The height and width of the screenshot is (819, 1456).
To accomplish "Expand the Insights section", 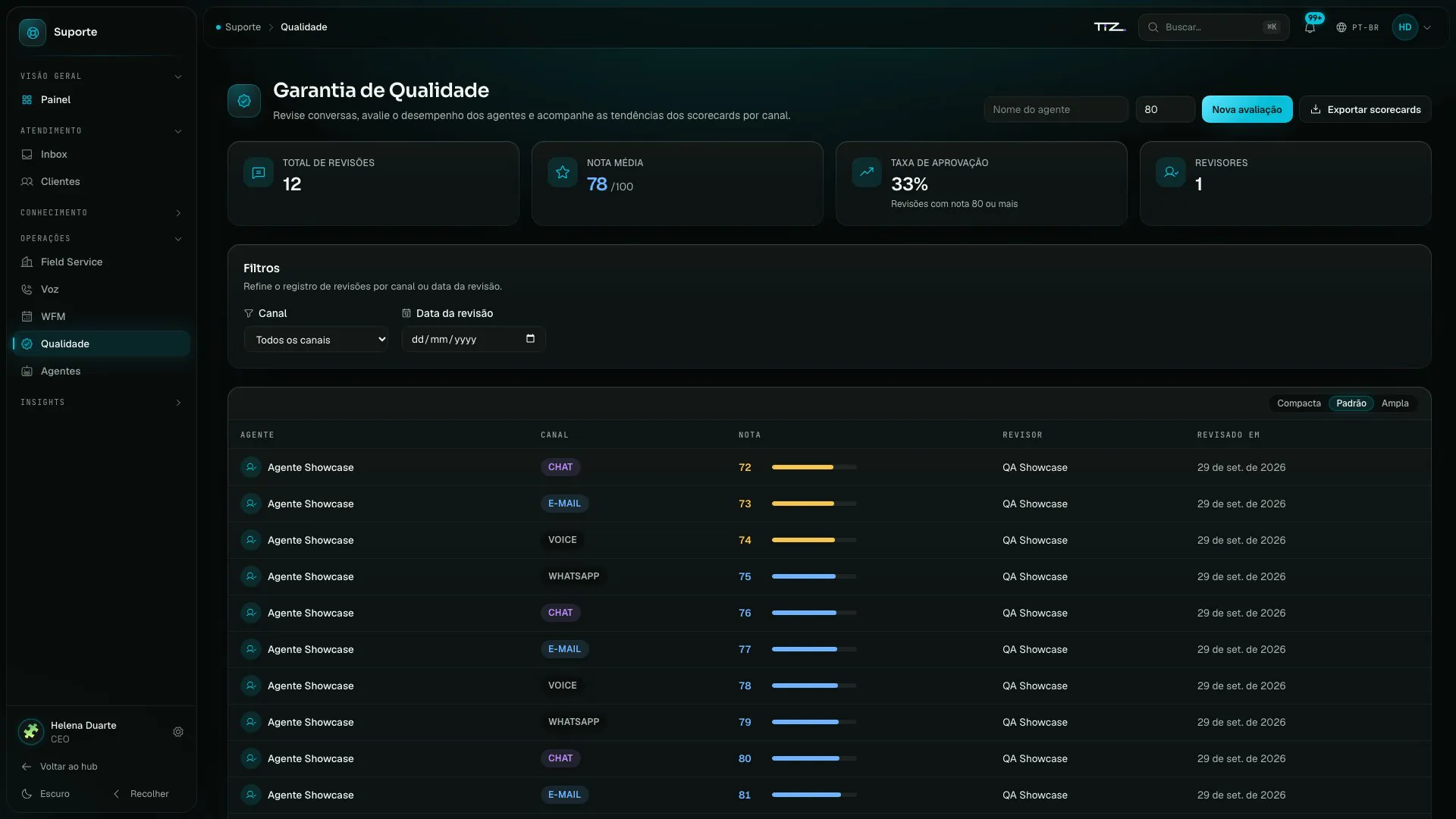I will [101, 403].
